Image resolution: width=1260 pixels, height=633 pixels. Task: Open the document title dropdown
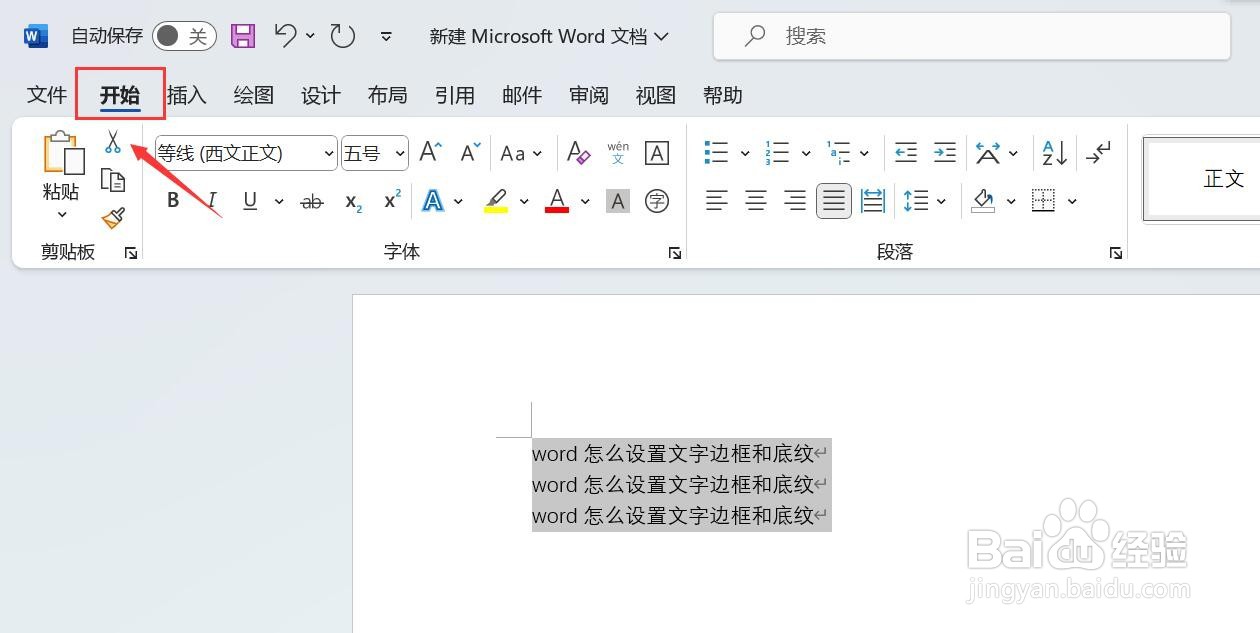[x=661, y=37]
